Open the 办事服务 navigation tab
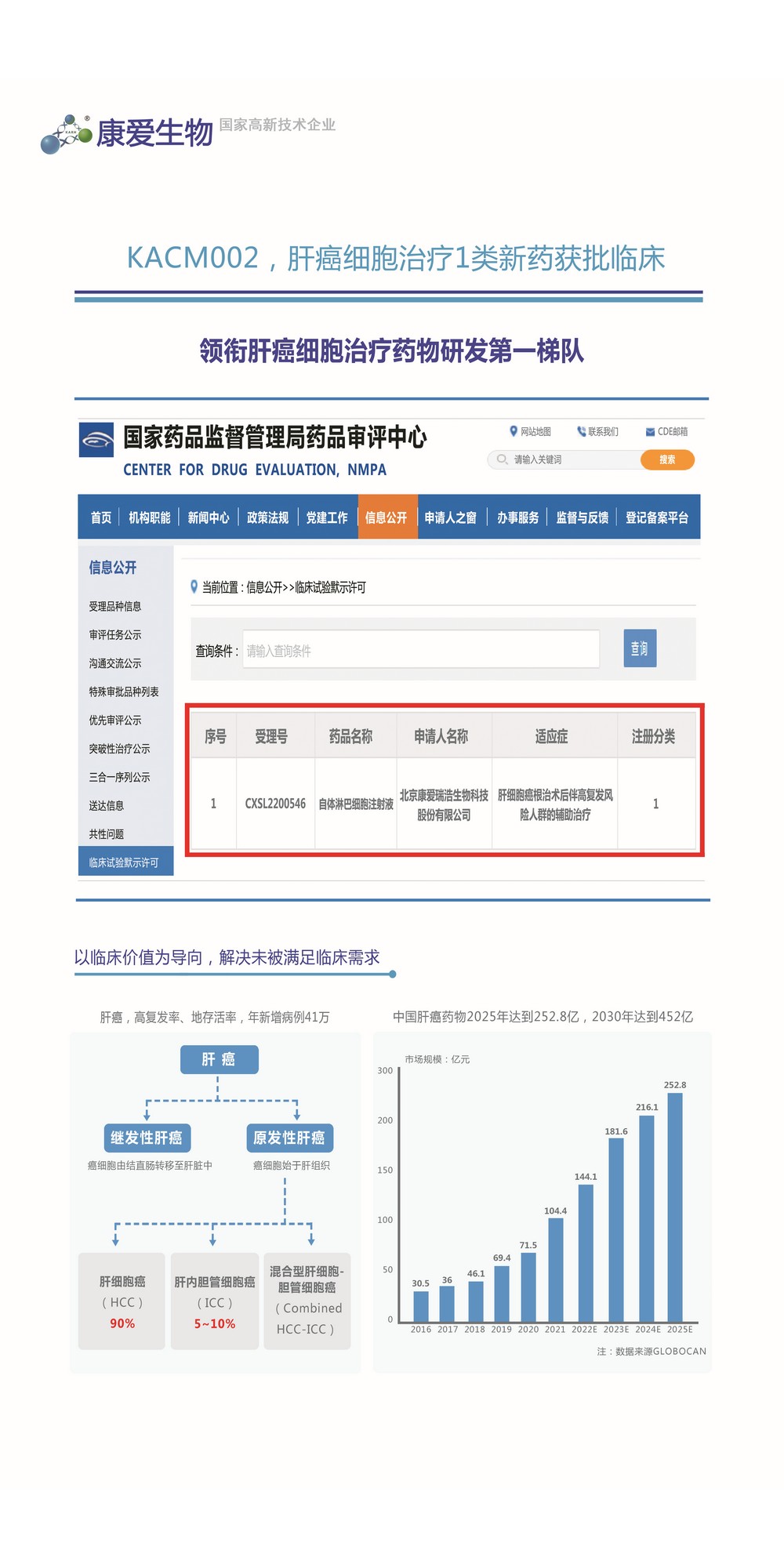784x1568 pixels. [x=518, y=517]
